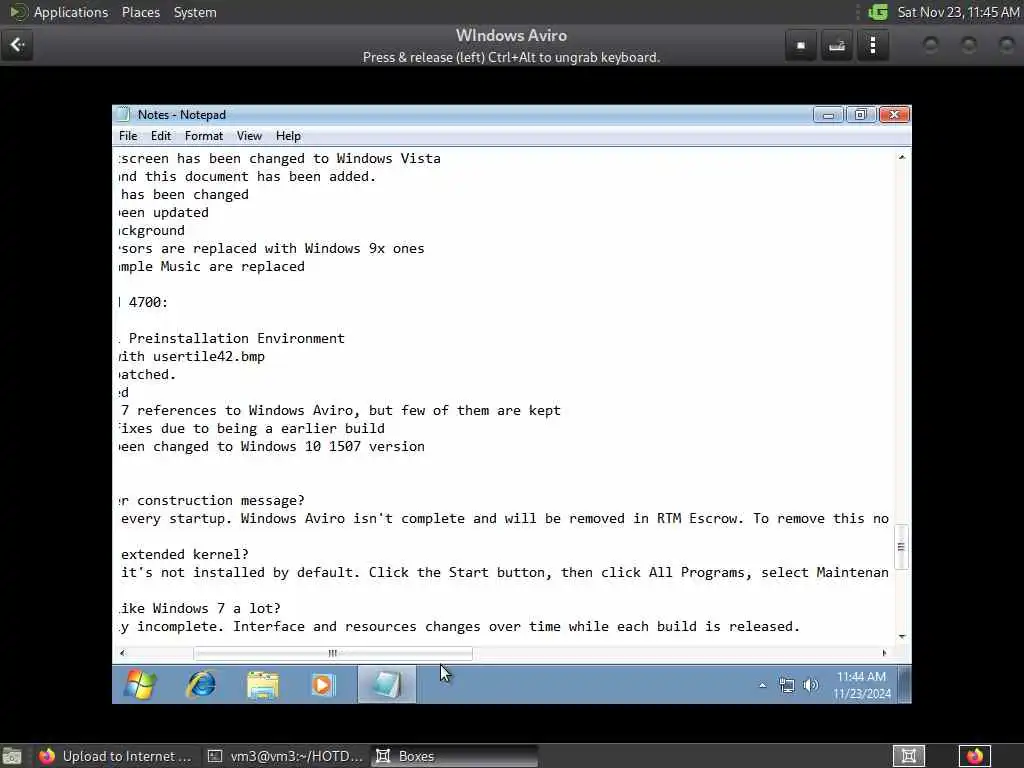This screenshot has width=1024, height=768.
Task: Click the Show desktop strip
Action: pyautogui.click(x=904, y=684)
